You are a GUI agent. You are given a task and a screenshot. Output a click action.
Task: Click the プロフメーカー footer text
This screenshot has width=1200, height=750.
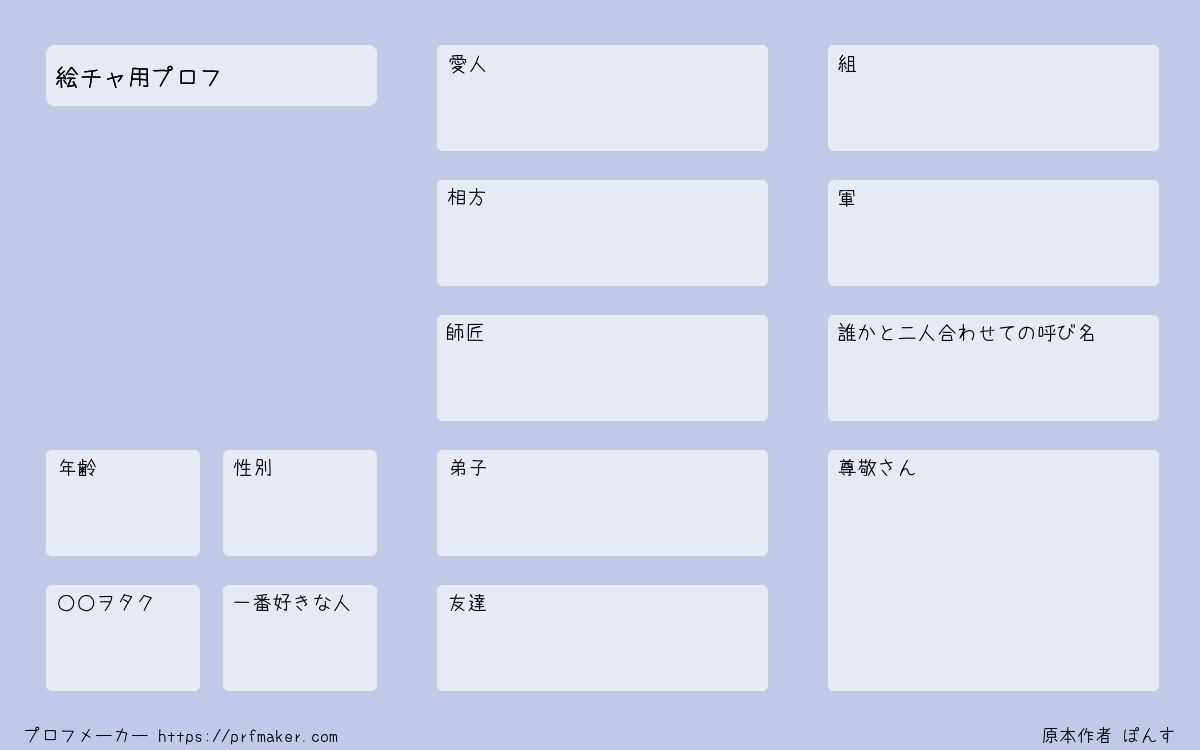86,736
